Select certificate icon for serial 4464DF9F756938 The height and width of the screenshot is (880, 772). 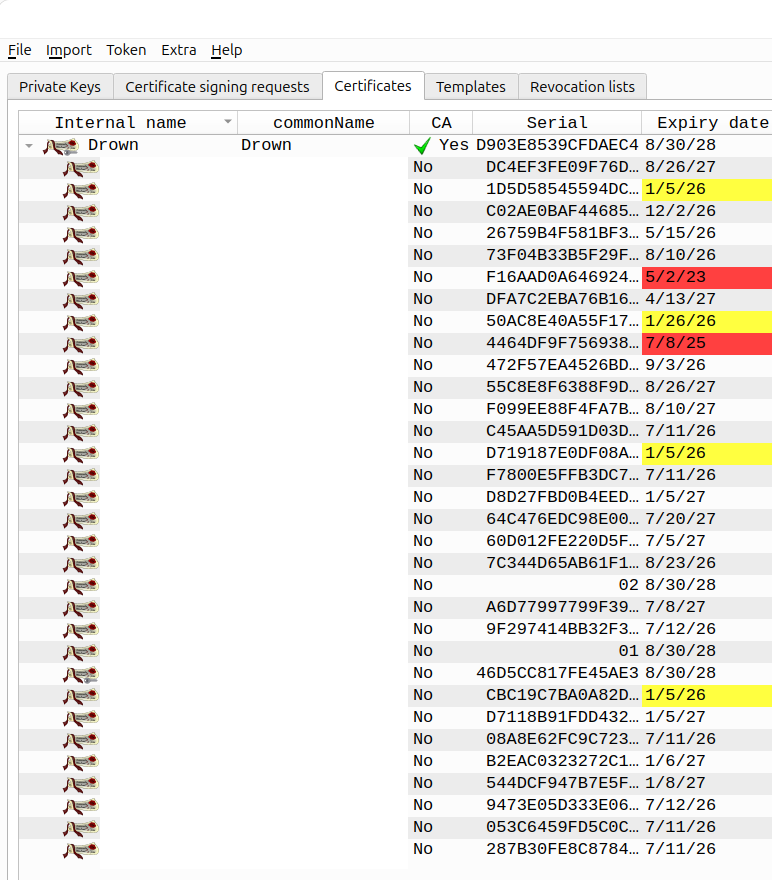(81, 343)
